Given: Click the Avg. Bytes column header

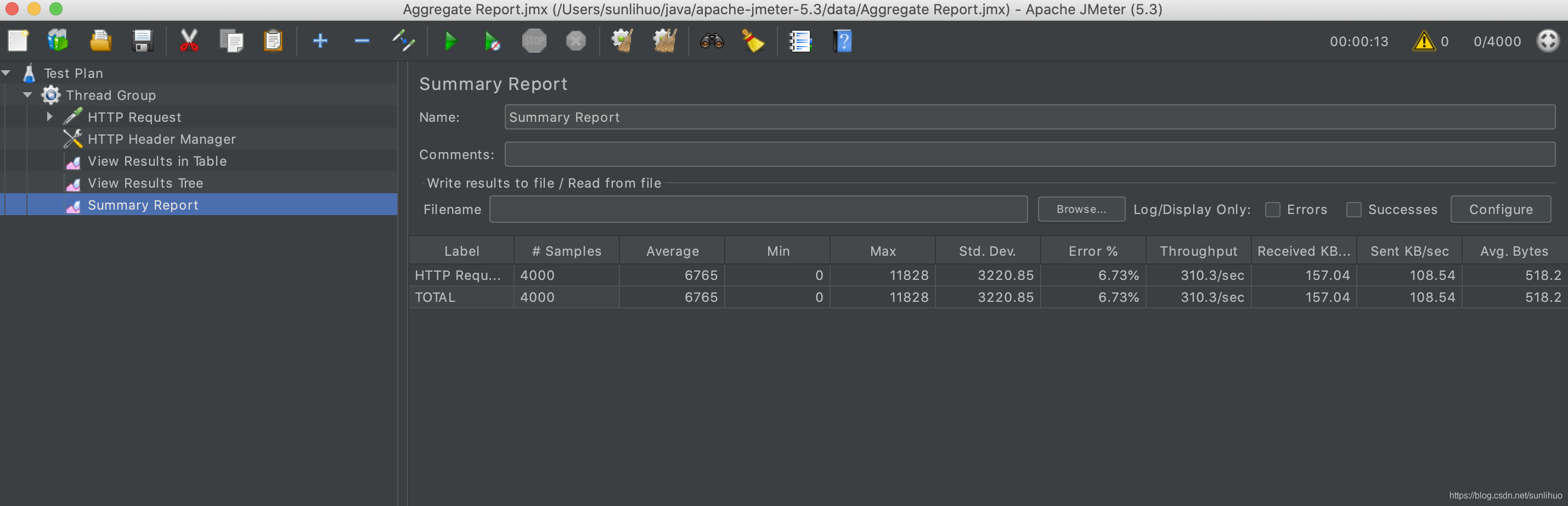Looking at the screenshot, I should [x=1514, y=250].
